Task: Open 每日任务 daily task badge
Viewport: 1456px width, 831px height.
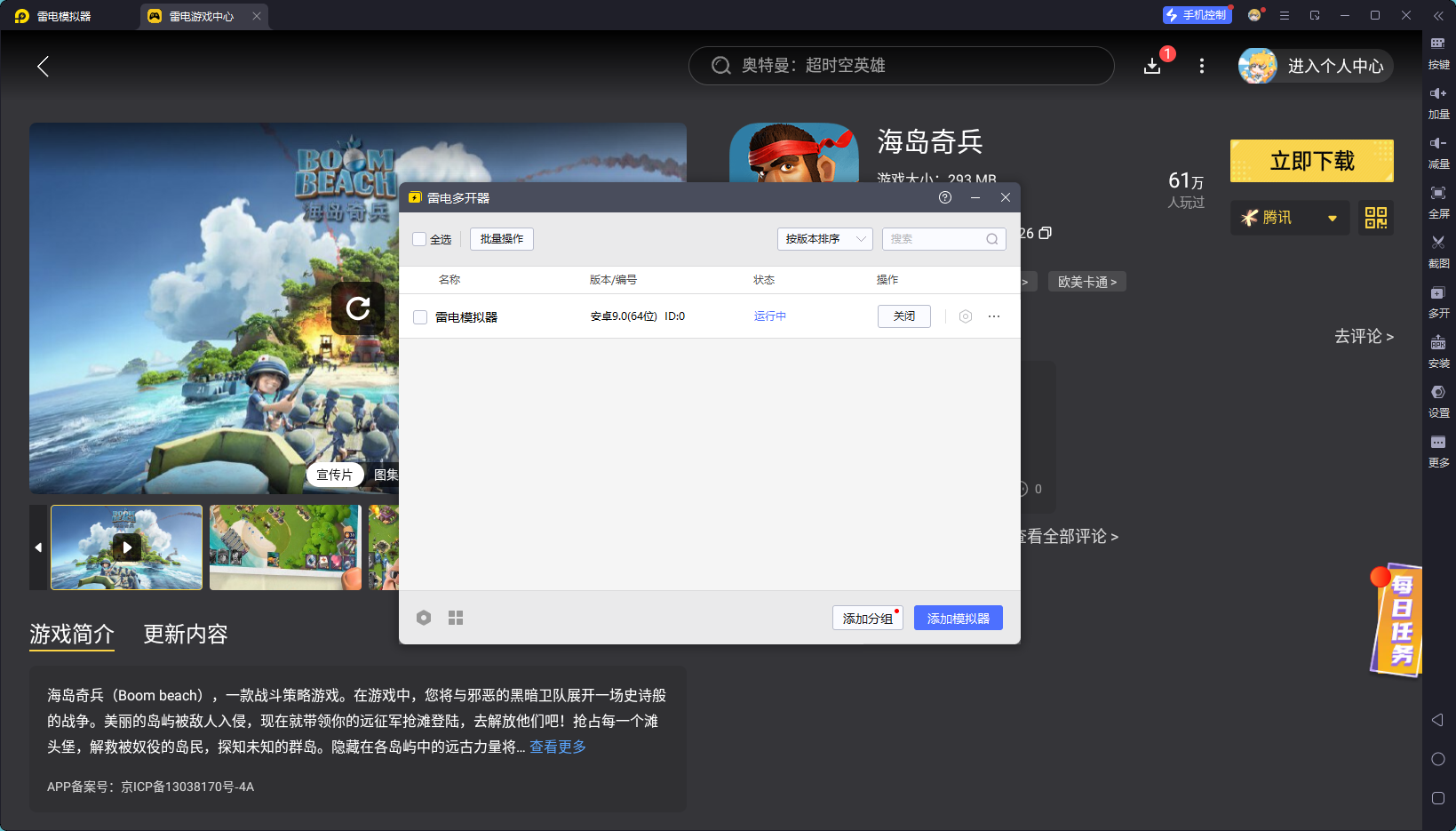Action: pos(1396,620)
